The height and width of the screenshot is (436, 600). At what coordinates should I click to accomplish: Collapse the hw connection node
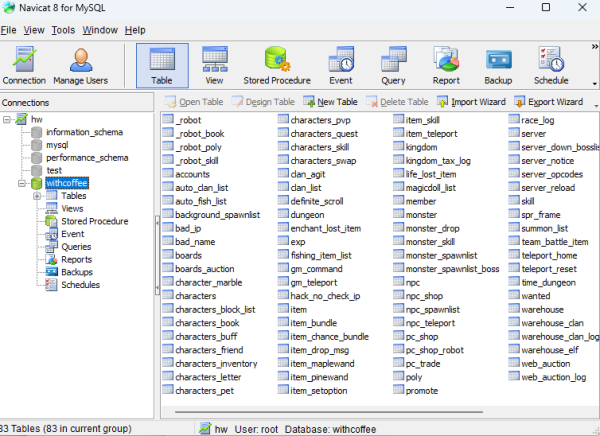pos(7,119)
